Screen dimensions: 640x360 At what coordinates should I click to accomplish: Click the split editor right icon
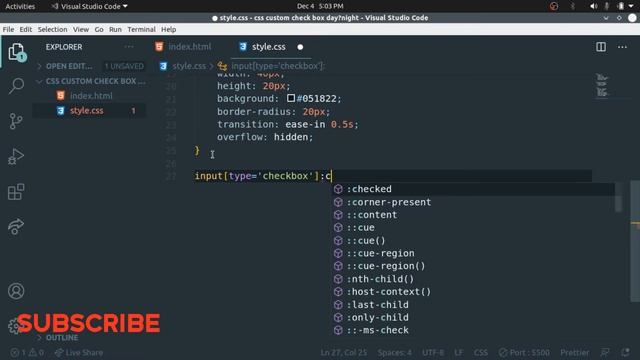601,47
